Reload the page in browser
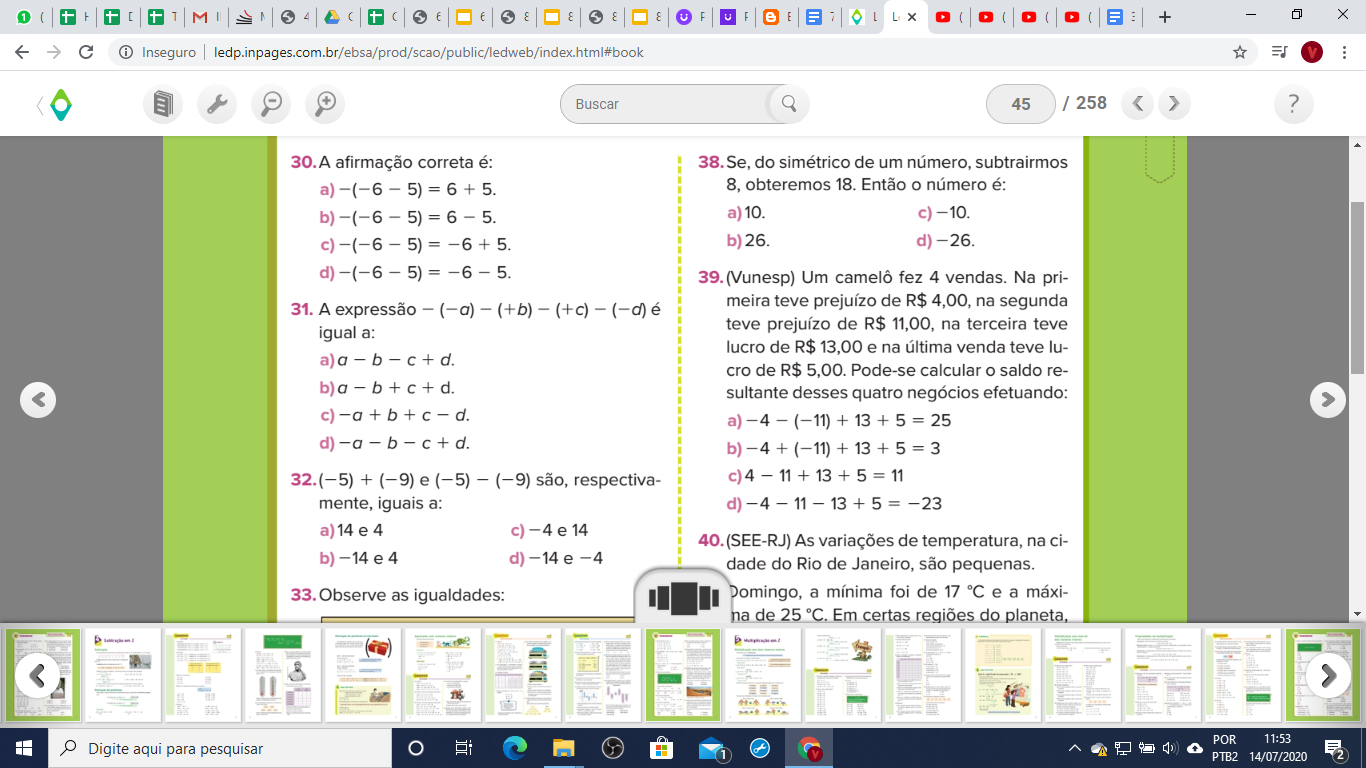Image resolution: width=1366 pixels, height=768 pixels. point(86,52)
